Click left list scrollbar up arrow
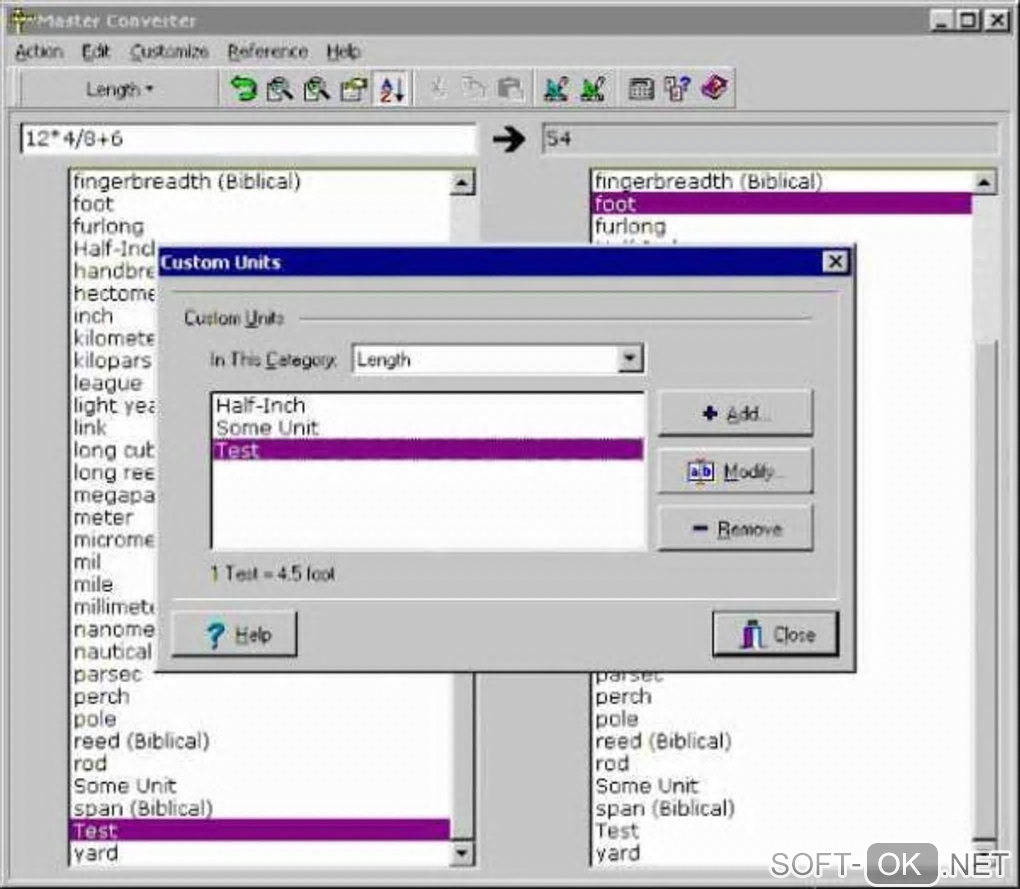The height and width of the screenshot is (889, 1020). [x=462, y=183]
